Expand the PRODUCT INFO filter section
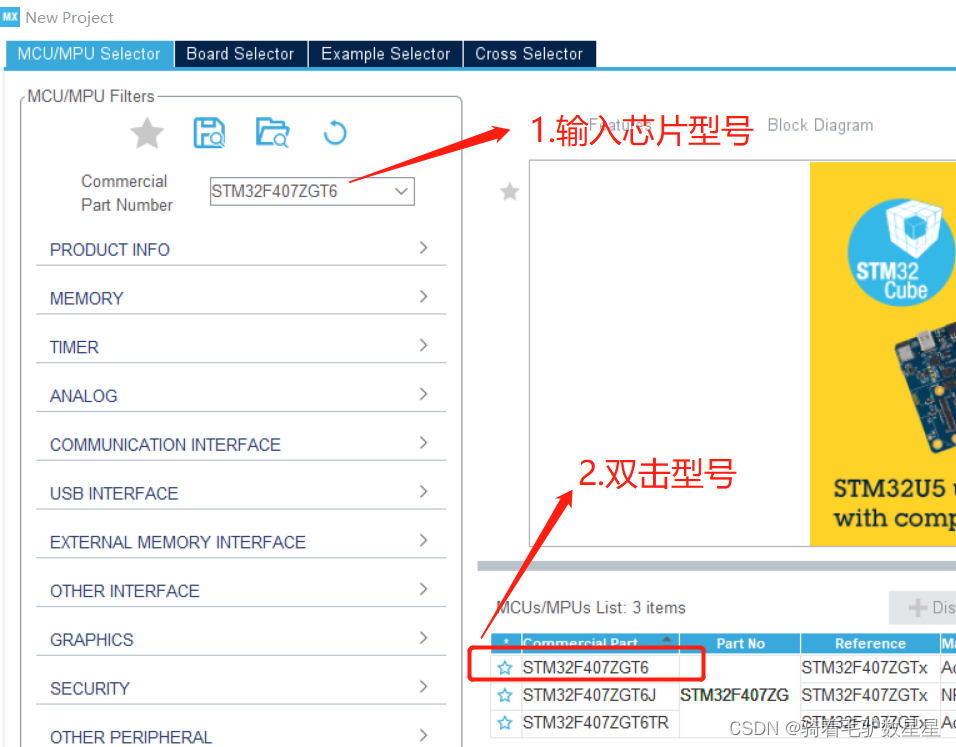The width and height of the screenshot is (956, 747). point(241,249)
